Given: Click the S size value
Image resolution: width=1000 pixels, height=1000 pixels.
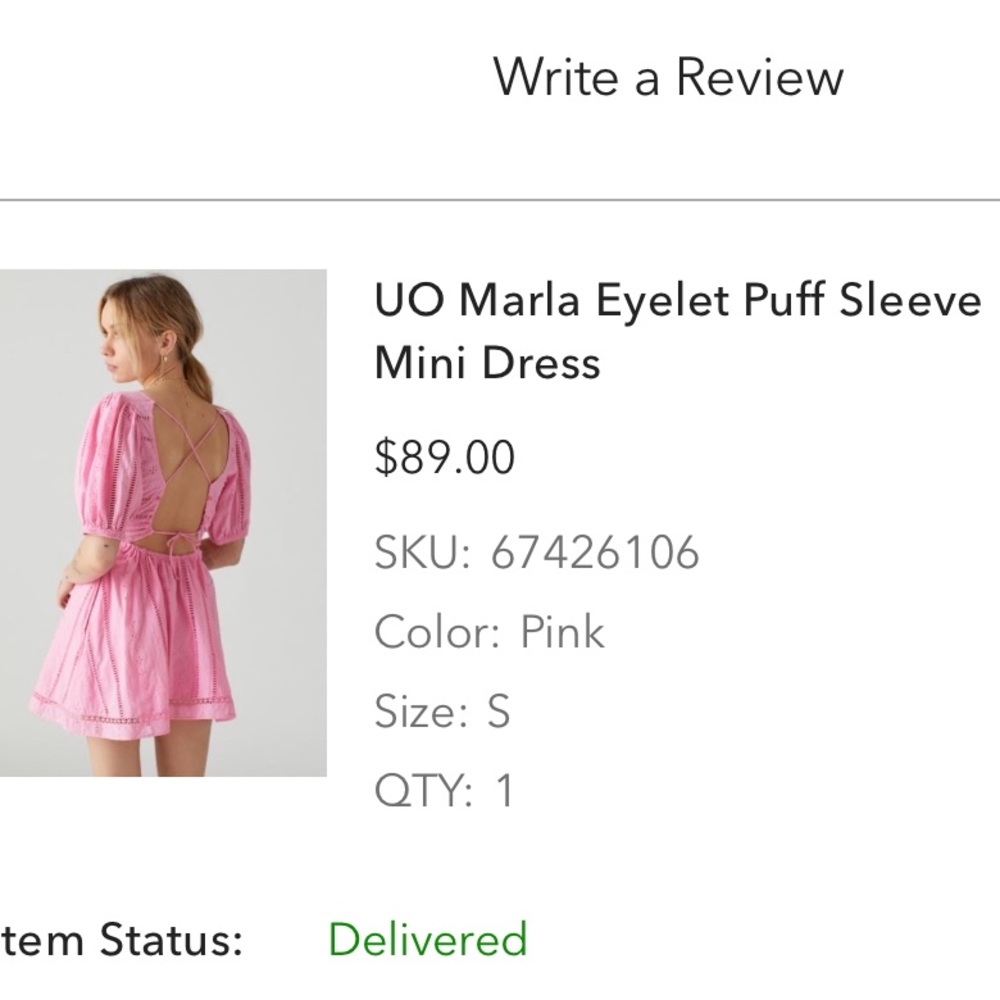Looking at the screenshot, I should pos(495,710).
